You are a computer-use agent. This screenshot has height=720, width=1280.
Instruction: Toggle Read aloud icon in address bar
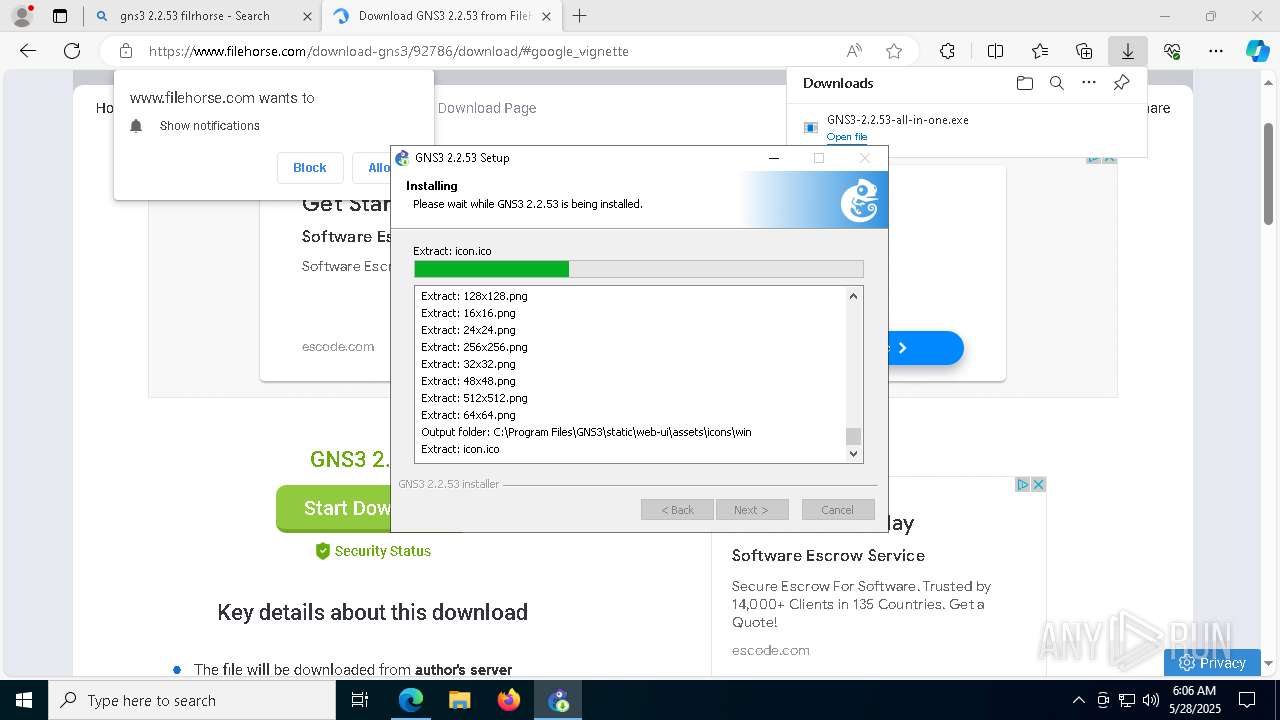pos(854,51)
